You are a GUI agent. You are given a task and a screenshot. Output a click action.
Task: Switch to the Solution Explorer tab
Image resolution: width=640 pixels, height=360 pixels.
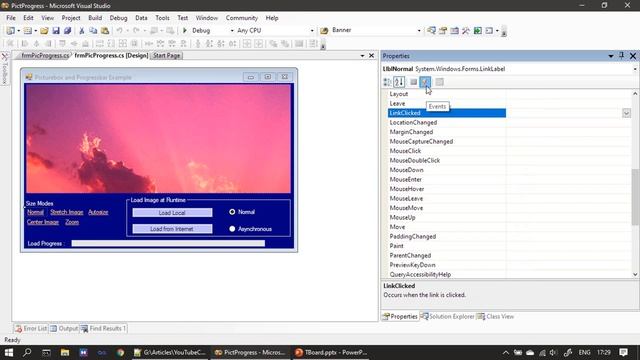[447, 316]
